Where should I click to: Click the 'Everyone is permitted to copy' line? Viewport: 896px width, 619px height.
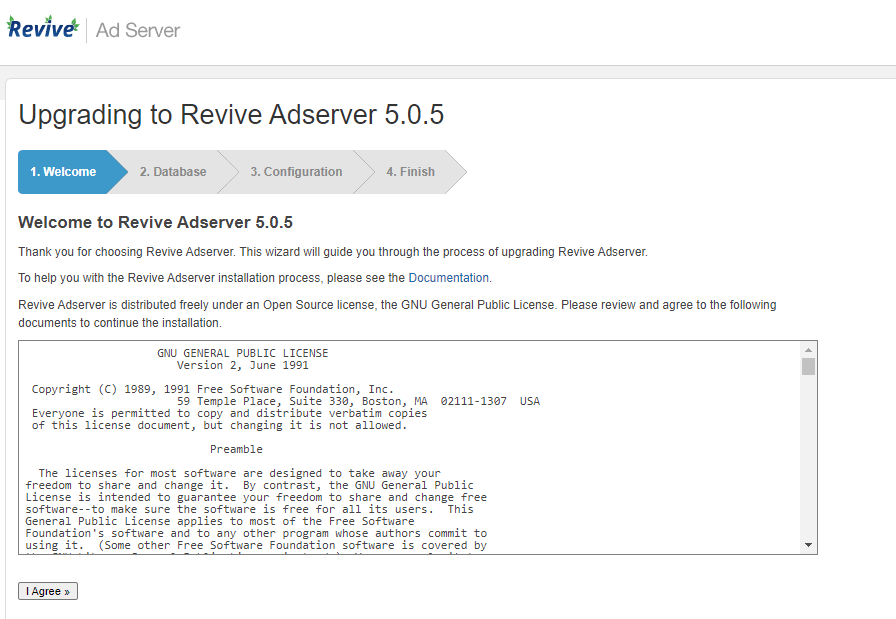[x=229, y=413]
